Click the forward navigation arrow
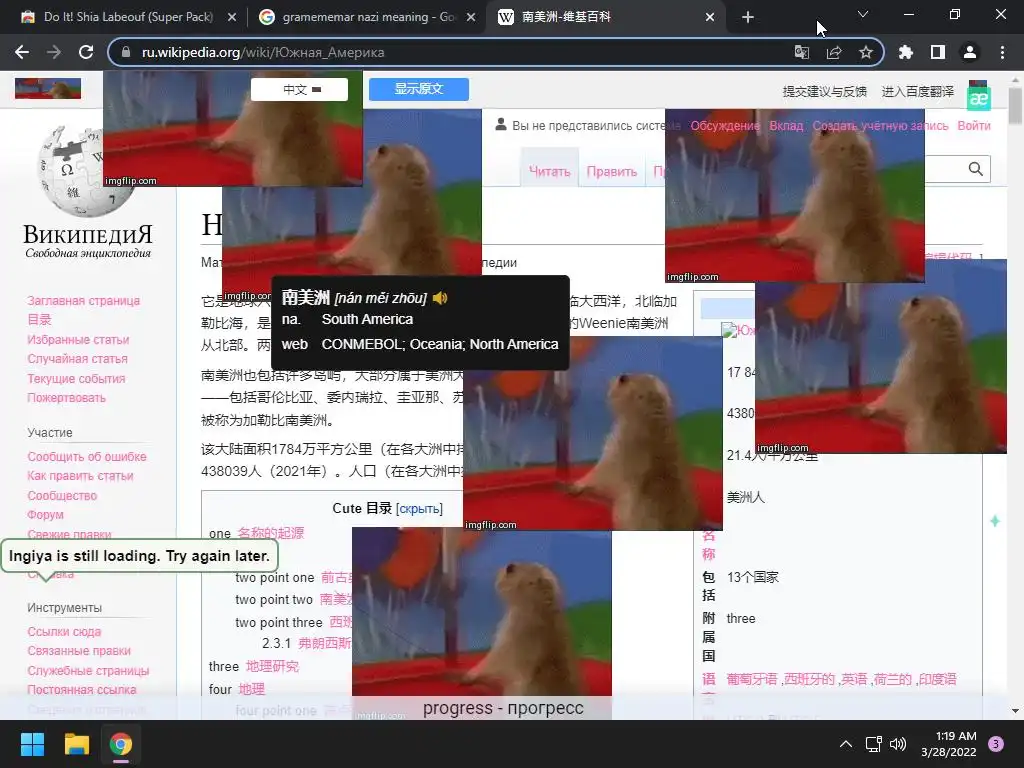Screen dimensions: 1024x768 coord(54,52)
